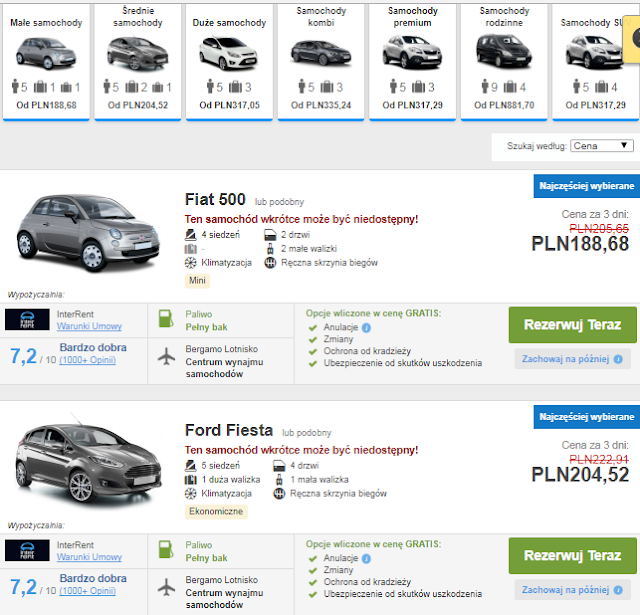Click the strikethrough price PLN222,91
This screenshot has height=615, width=640.
599,460
